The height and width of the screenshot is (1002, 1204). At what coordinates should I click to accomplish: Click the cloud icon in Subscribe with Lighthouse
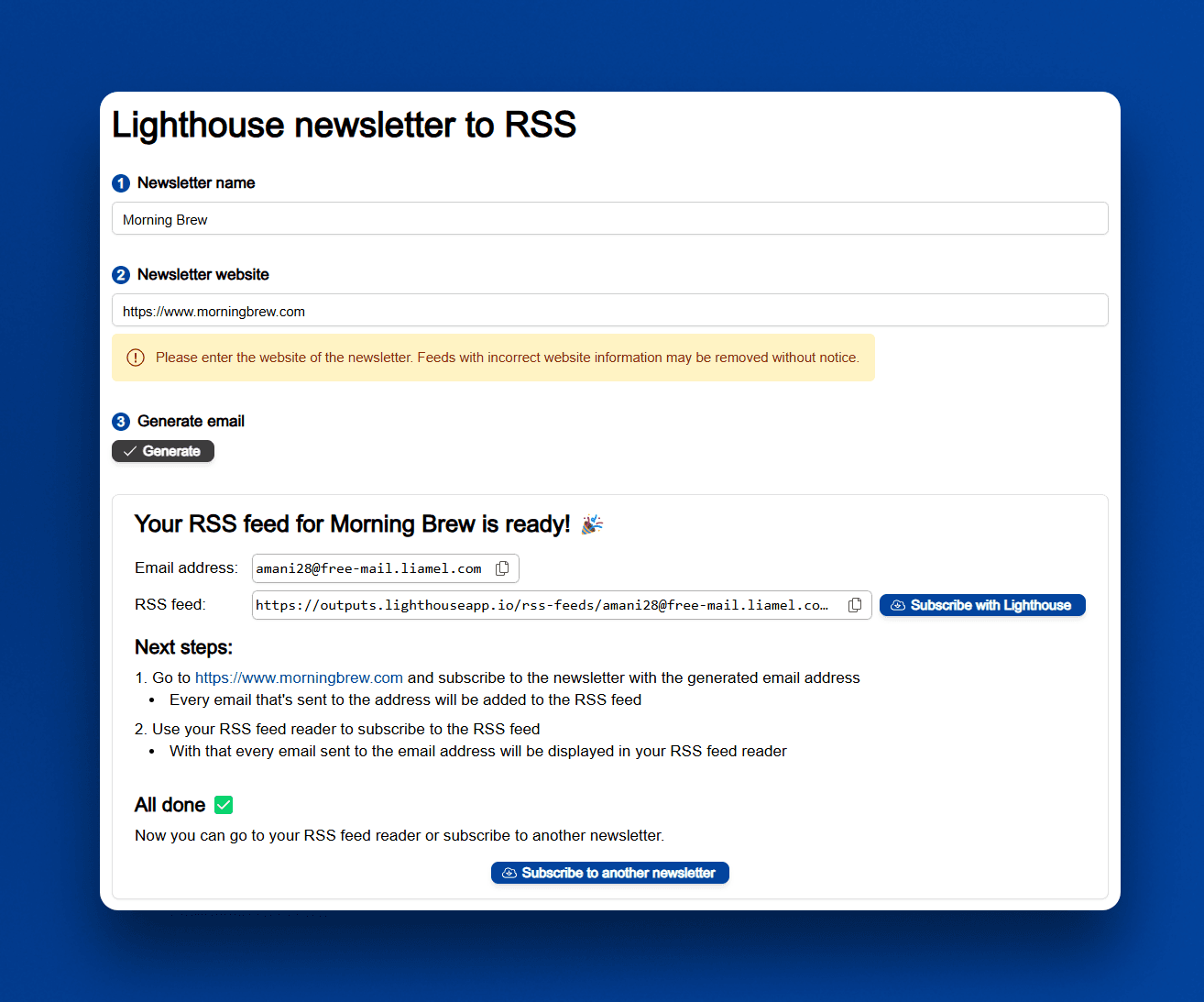898,605
